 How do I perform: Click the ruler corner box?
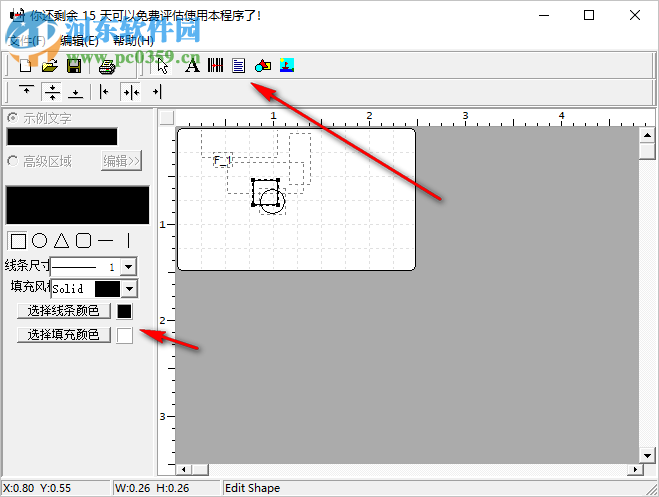pos(167,118)
